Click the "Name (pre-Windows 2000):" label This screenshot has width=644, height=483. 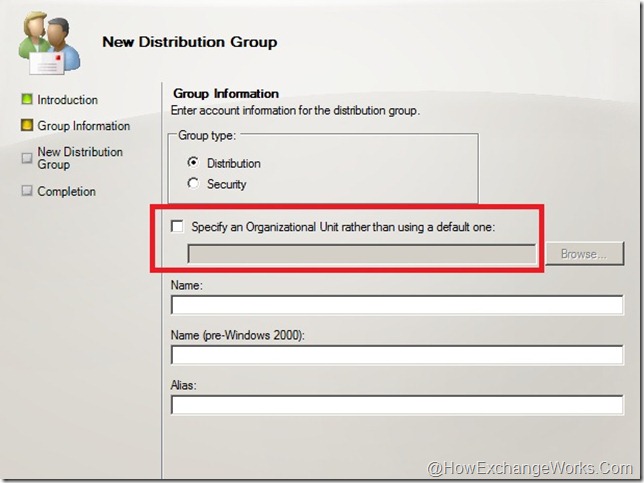[x=237, y=336]
